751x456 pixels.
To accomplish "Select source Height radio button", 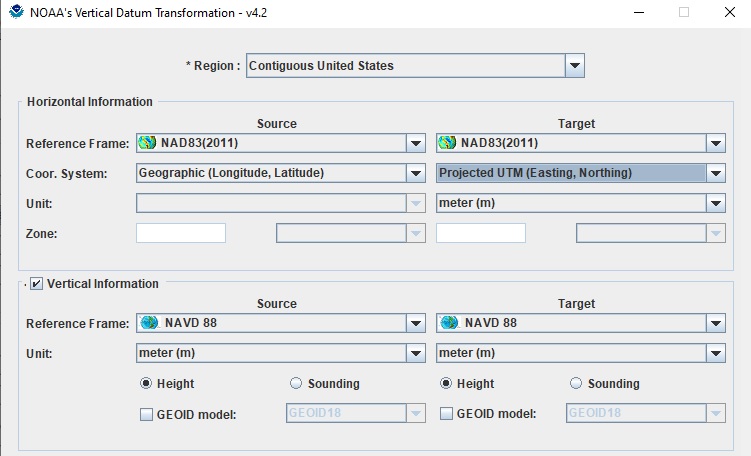I will [x=146, y=383].
